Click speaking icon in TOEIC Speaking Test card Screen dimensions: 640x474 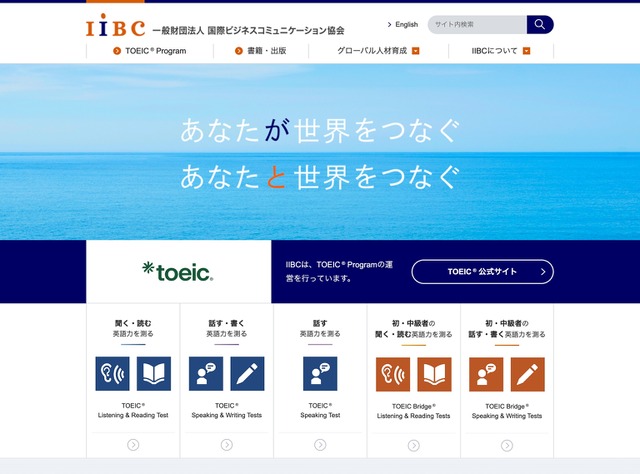point(320,374)
